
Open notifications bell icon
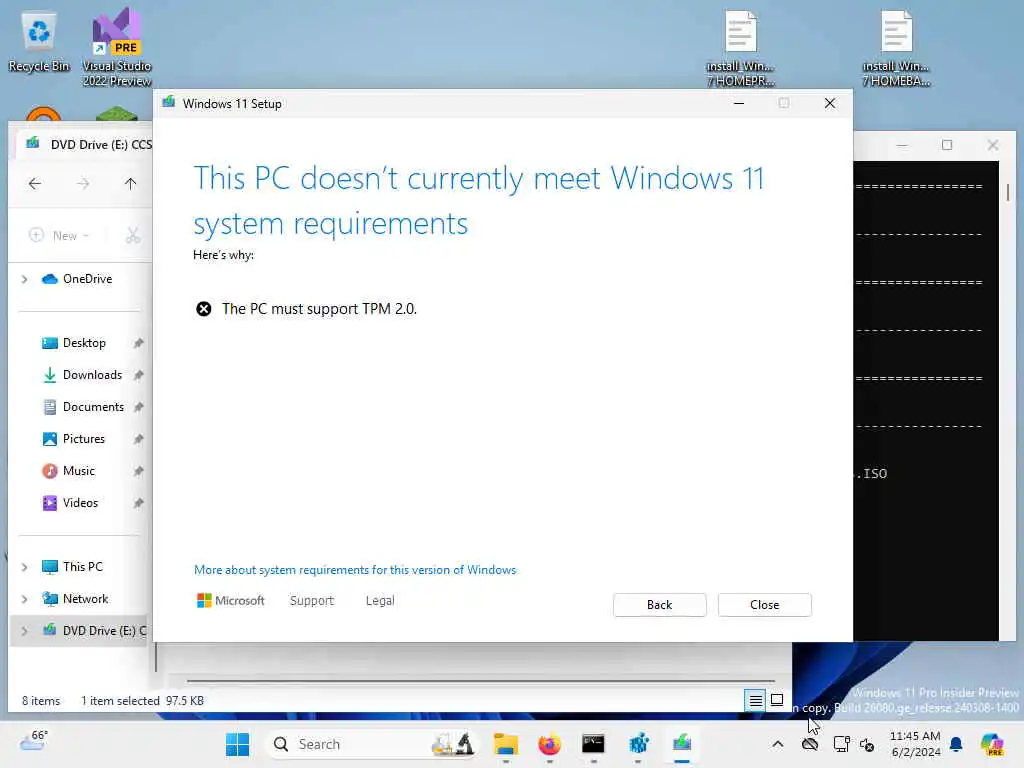coord(956,744)
